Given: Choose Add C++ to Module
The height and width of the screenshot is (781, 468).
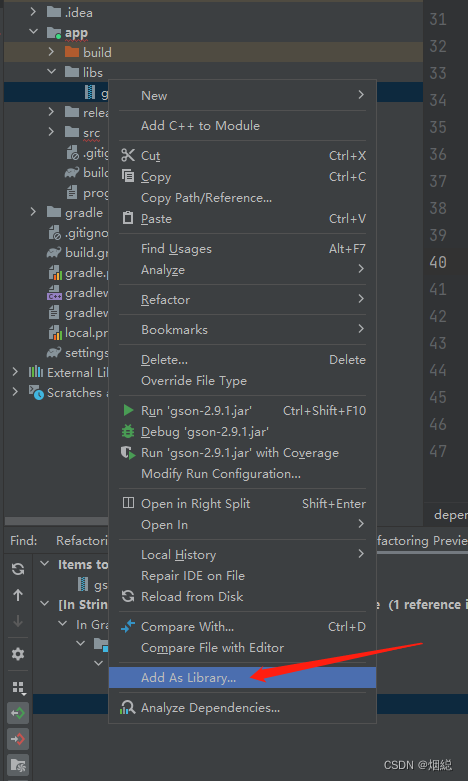Looking at the screenshot, I should pyautogui.click(x=242, y=126).
